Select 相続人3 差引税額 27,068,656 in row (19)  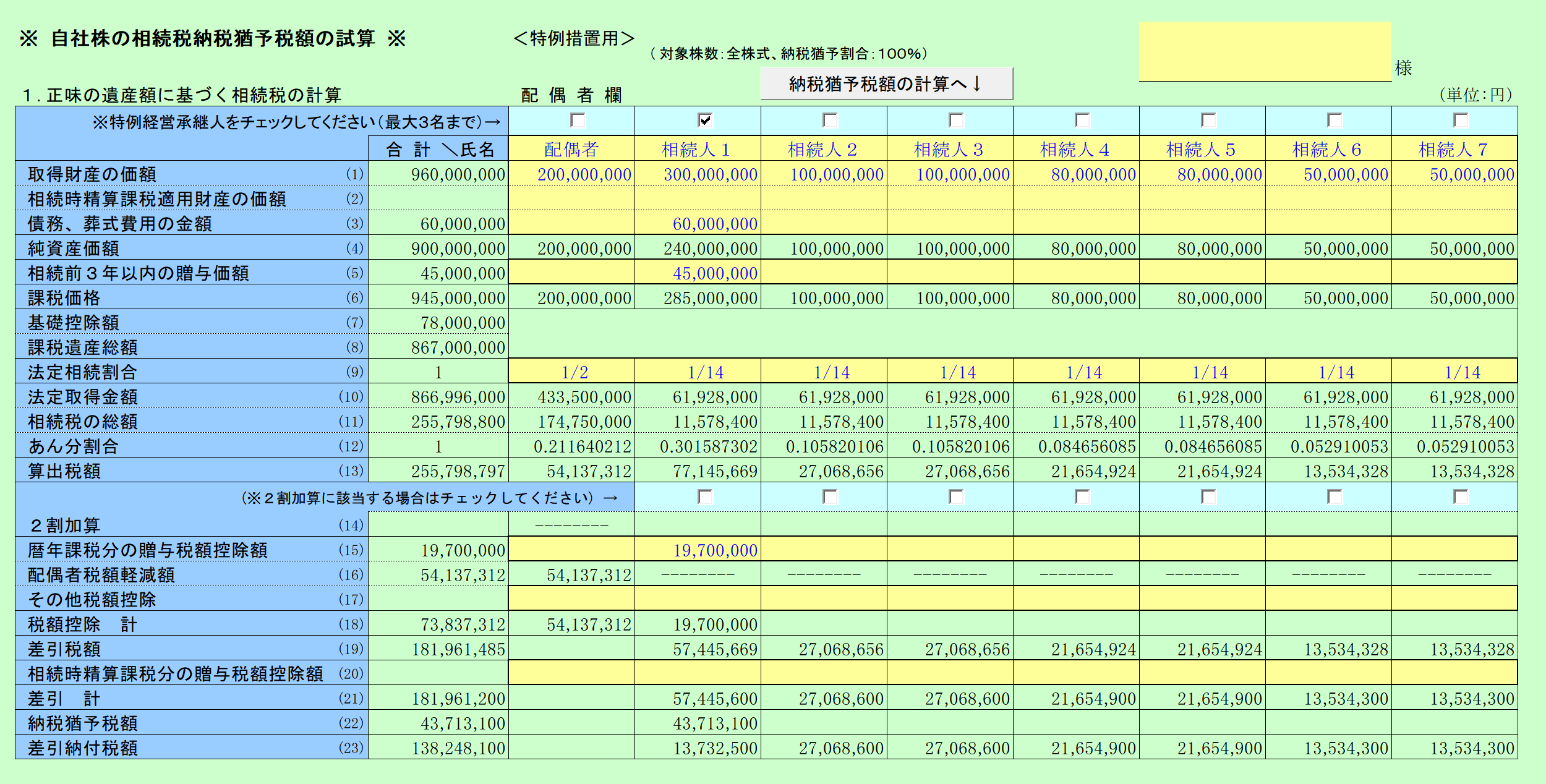coord(950,649)
